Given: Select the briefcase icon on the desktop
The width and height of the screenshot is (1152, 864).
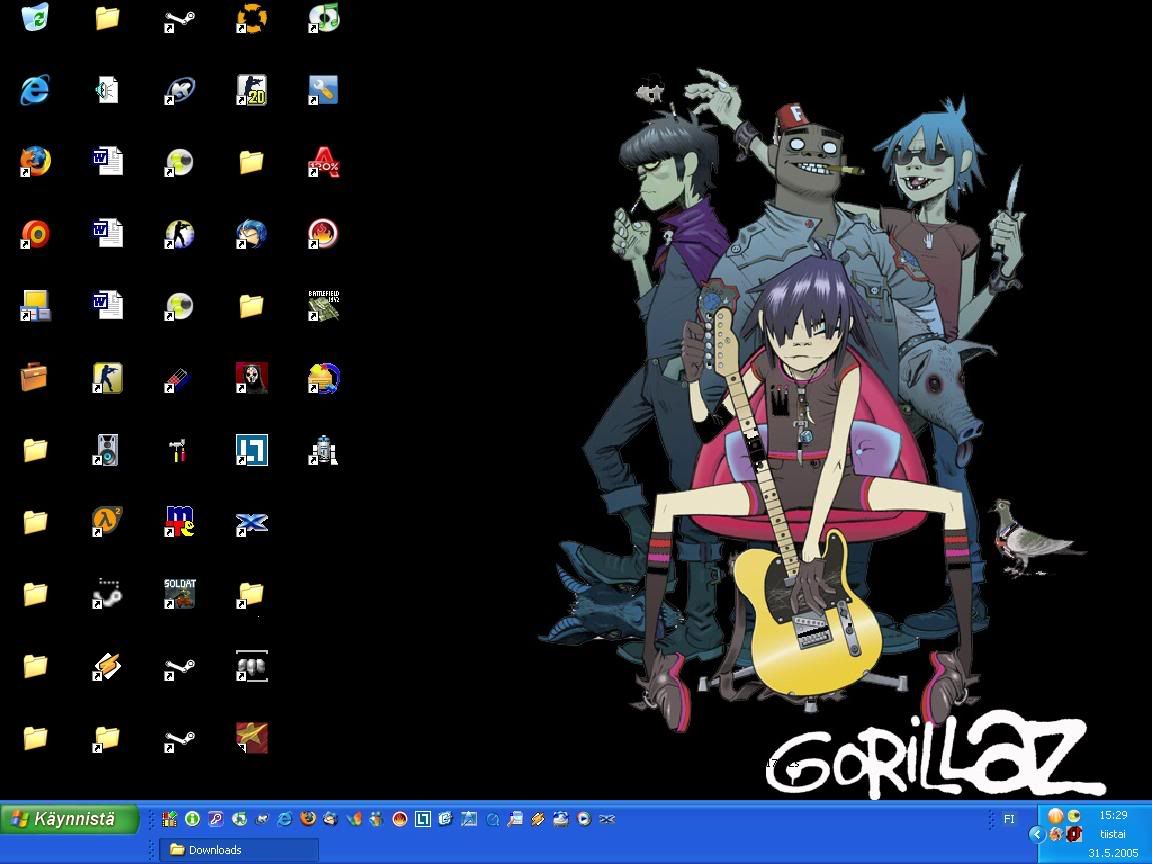Looking at the screenshot, I should pyautogui.click(x=35, y=378).
